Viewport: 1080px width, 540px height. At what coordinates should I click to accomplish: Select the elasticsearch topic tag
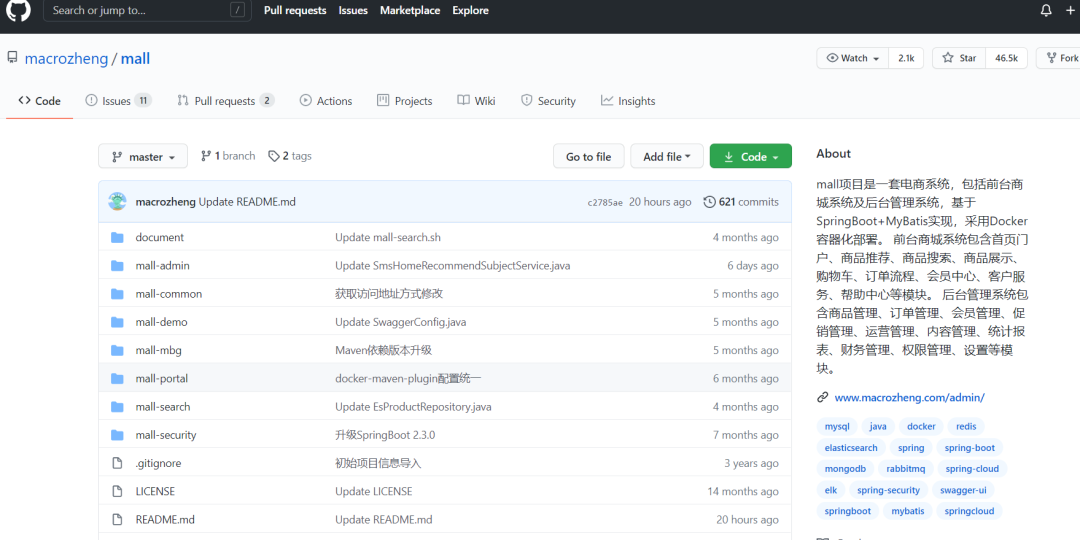(x=851, y=448)
